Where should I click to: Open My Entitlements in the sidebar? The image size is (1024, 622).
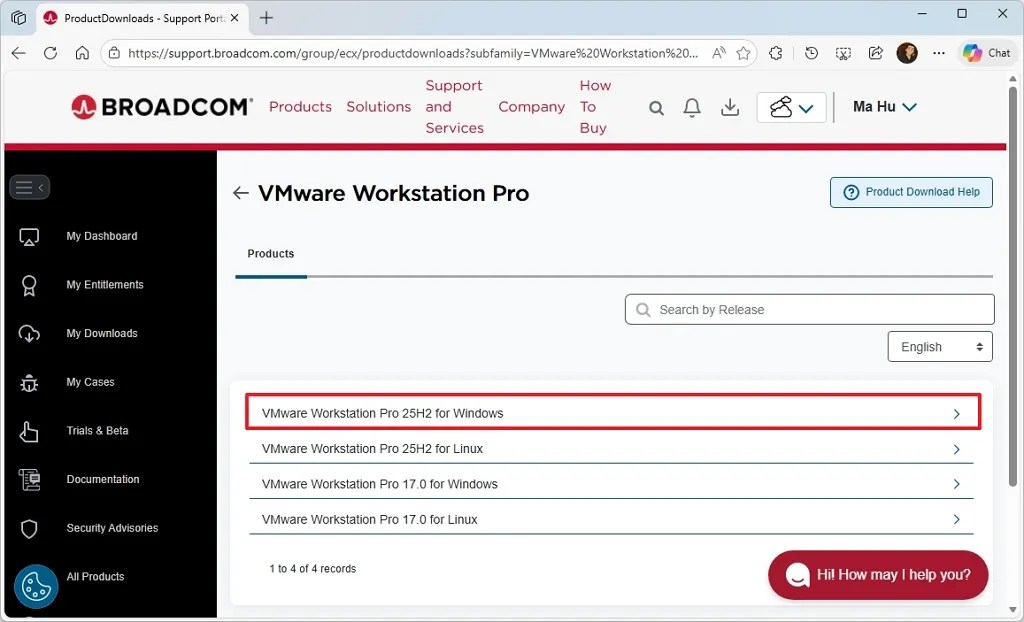tap(103, 285)
